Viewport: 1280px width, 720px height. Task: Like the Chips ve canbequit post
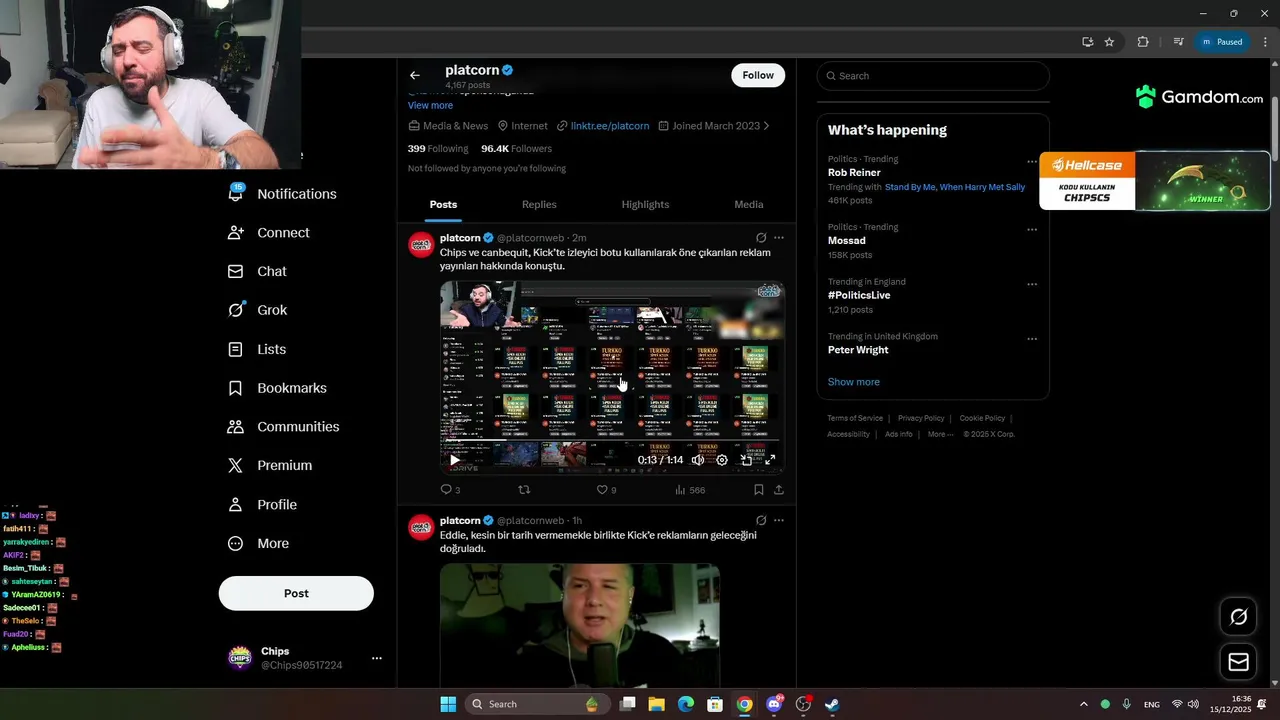pyautogui.click(x=602, y=489)
